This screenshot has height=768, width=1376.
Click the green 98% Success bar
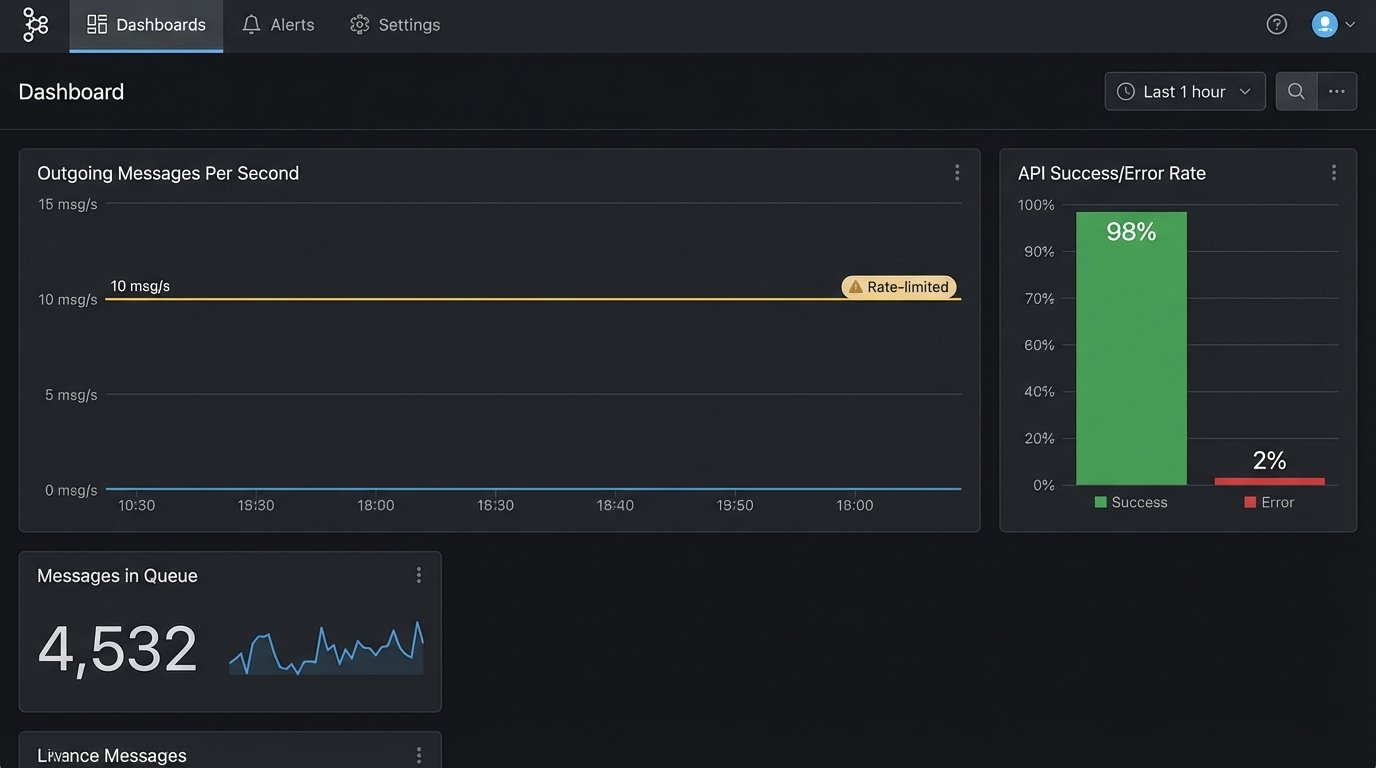(x=1131, y=350)
